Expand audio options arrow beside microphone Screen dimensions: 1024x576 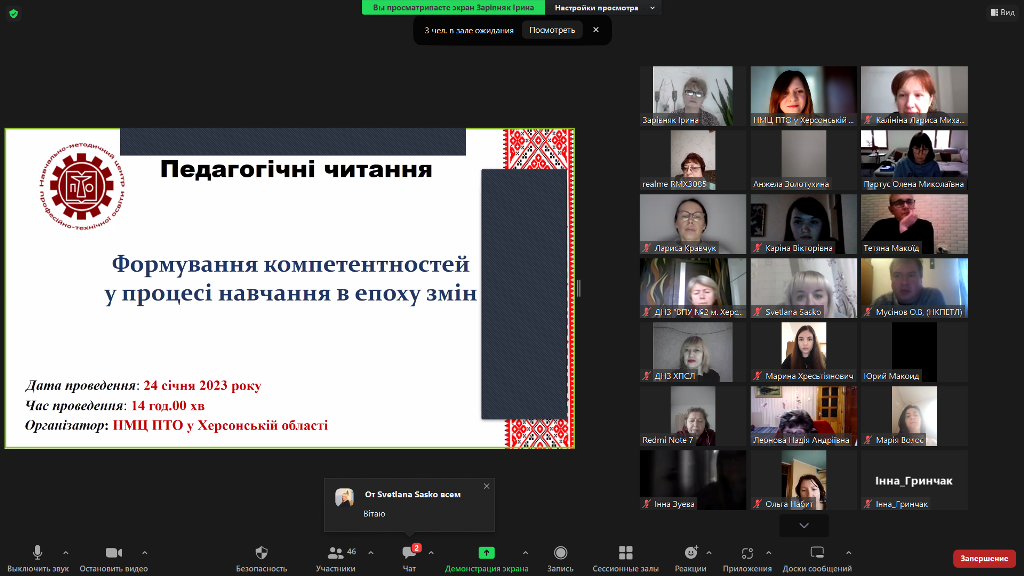coord(66,552)
